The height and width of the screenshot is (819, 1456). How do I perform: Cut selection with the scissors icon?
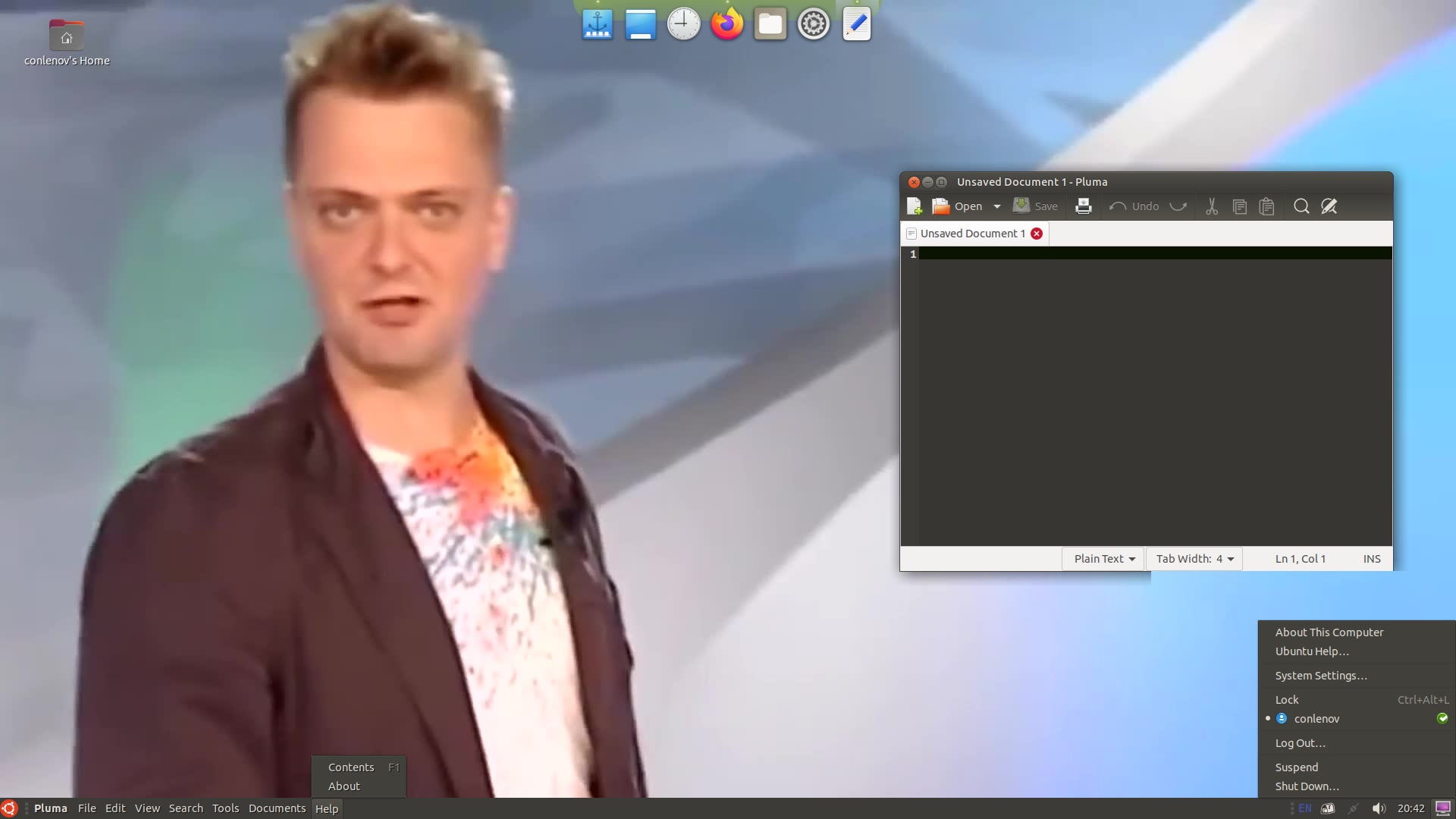pos(1211,206)
